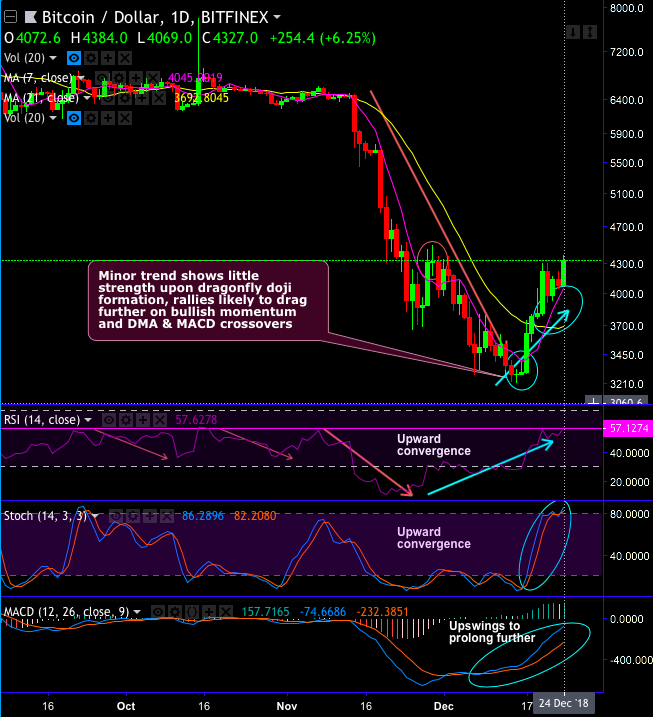Collapse the chart legend with the minus box
Image resolution: width=653 pixels, height=717 pixels.
pos(10,17)
